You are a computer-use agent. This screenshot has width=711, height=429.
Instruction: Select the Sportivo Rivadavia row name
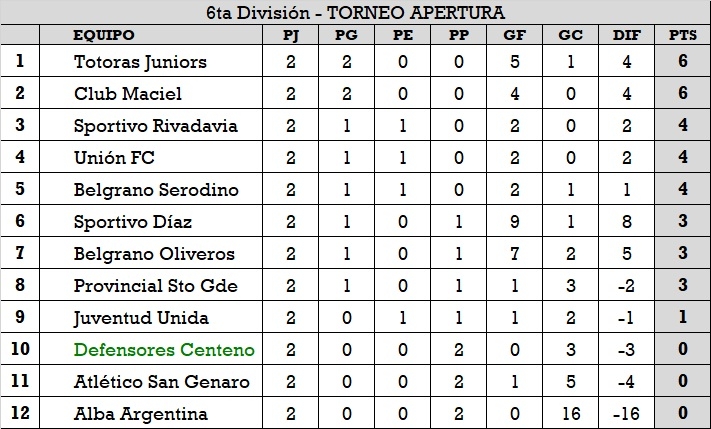[155, 126]
